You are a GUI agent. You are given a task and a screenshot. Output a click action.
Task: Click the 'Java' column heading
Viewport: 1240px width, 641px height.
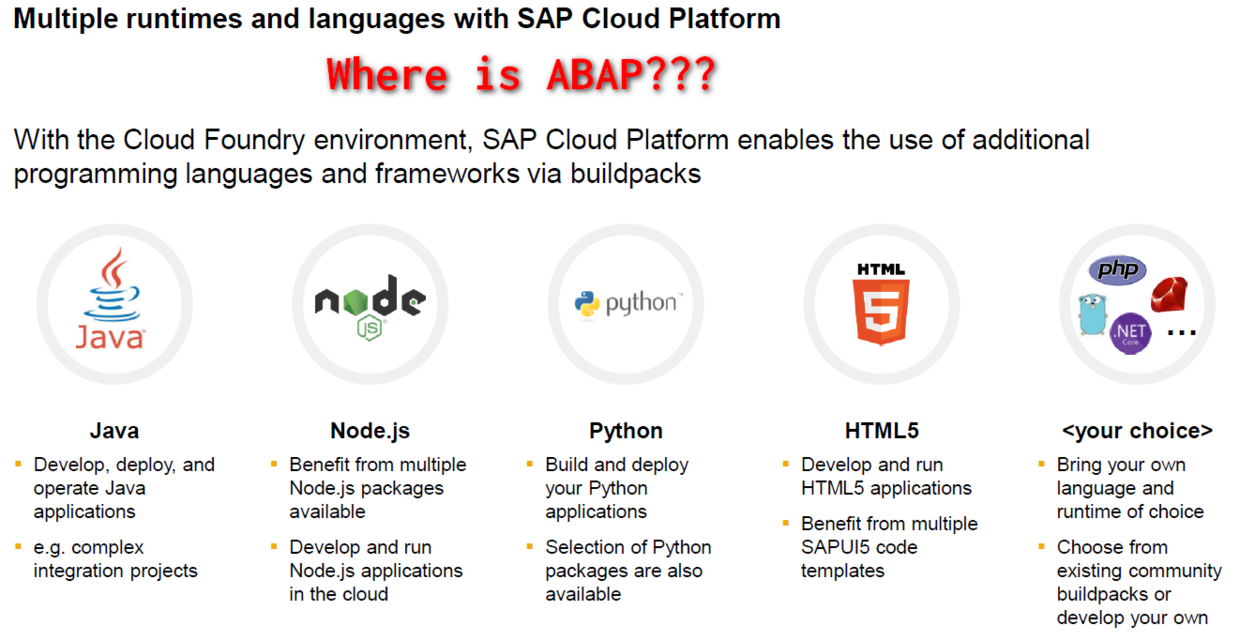coord(114,431)
